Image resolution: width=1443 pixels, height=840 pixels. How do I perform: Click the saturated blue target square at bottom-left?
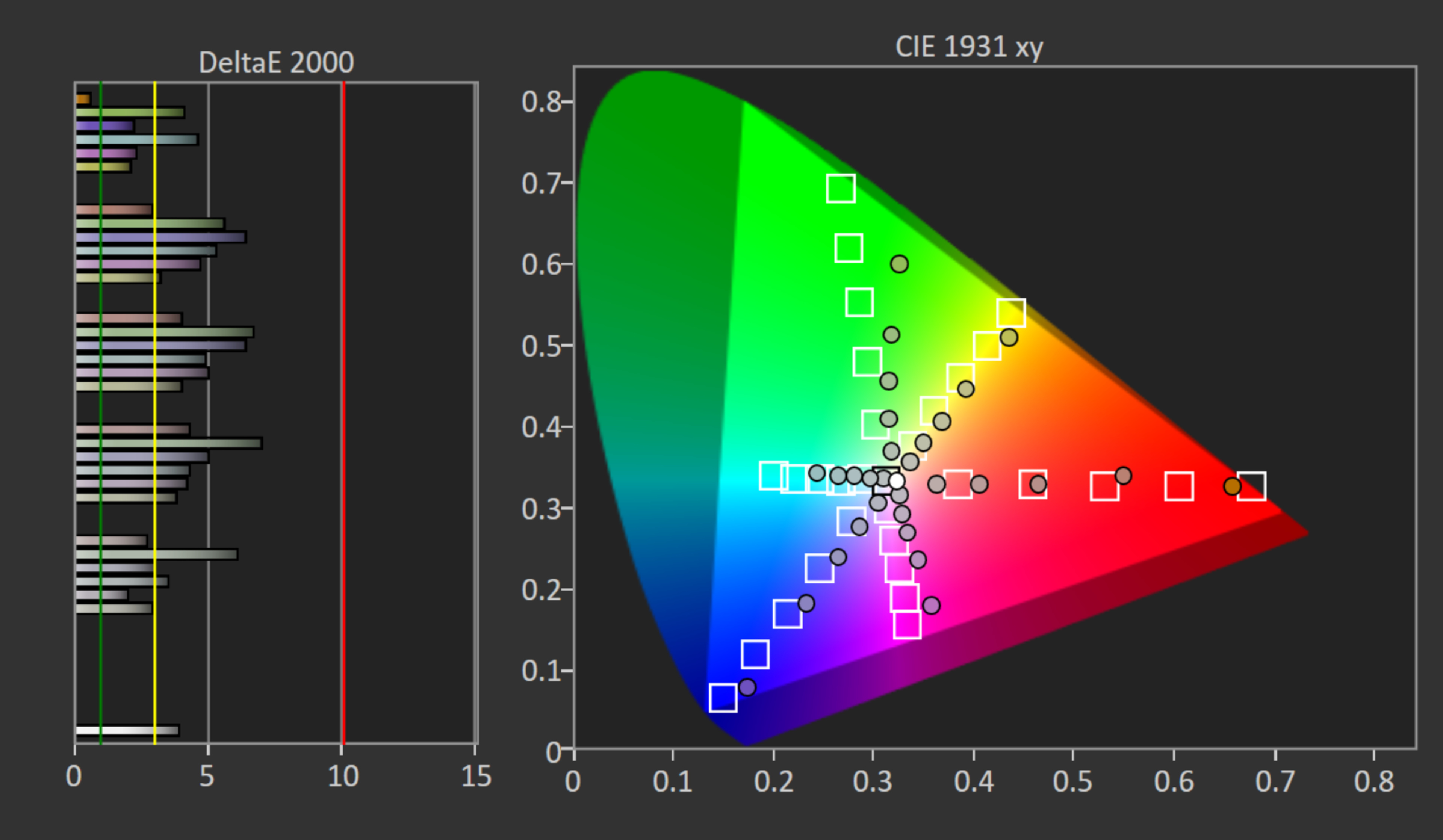coord(723,697)
